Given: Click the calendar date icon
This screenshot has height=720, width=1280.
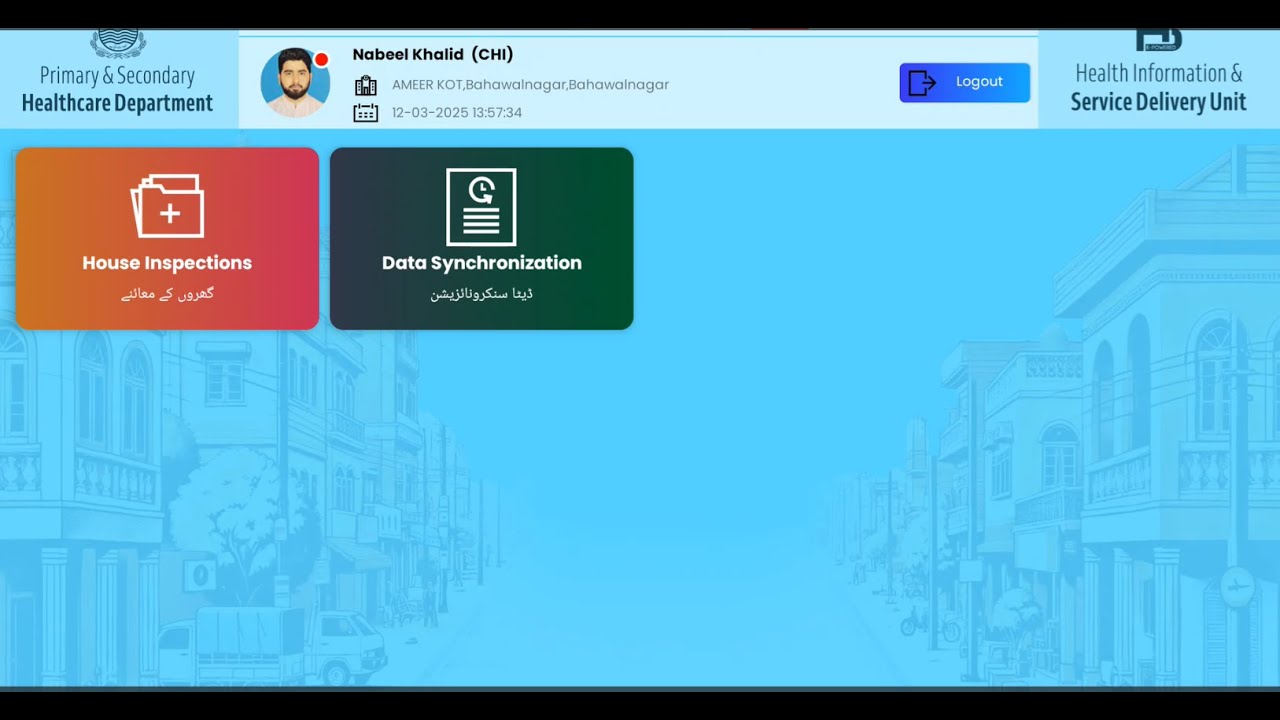Looking at the screenshot, I should (x=366, y=113).
